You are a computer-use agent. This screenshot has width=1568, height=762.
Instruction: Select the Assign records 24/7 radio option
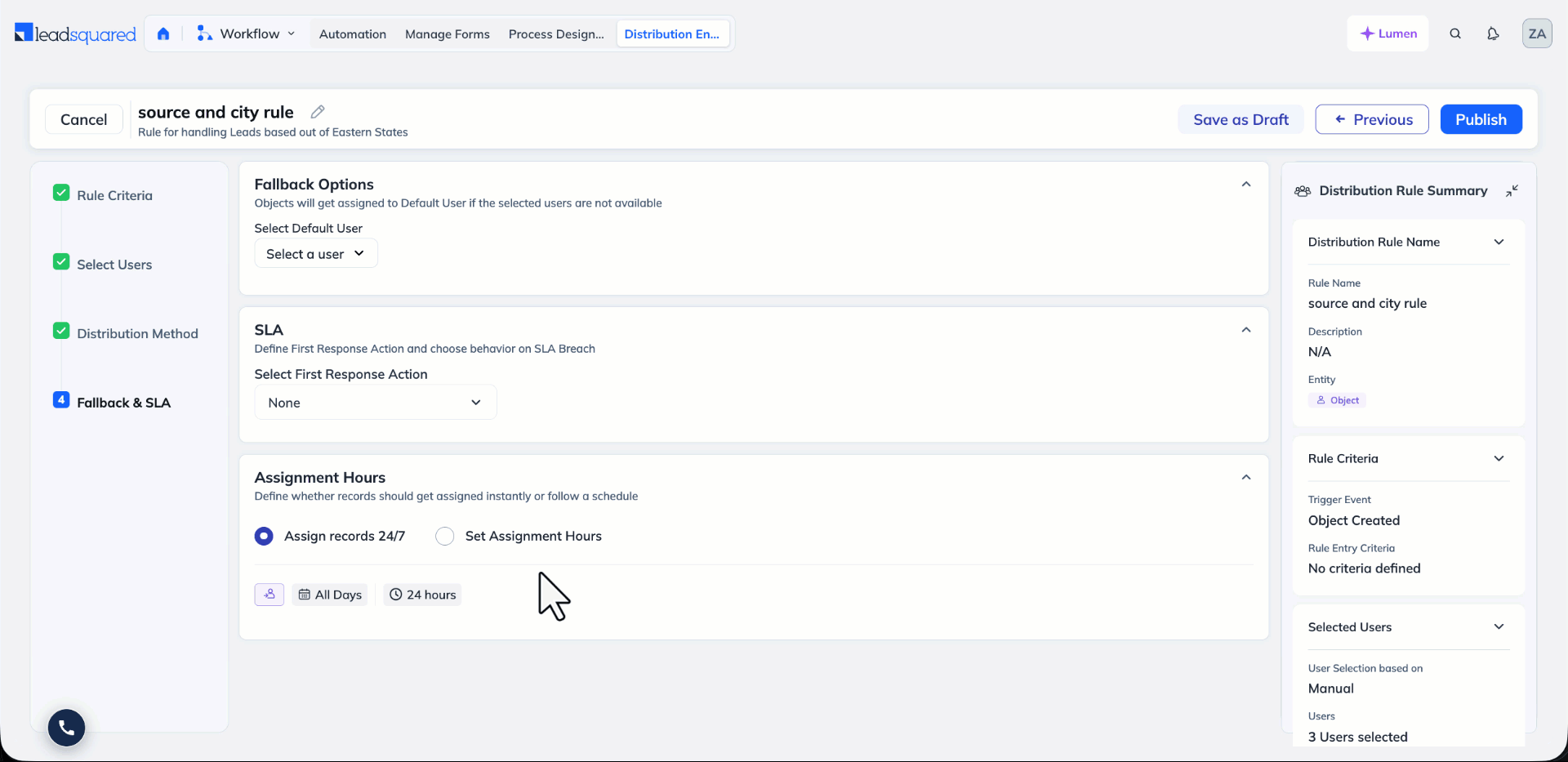point(264,536)
